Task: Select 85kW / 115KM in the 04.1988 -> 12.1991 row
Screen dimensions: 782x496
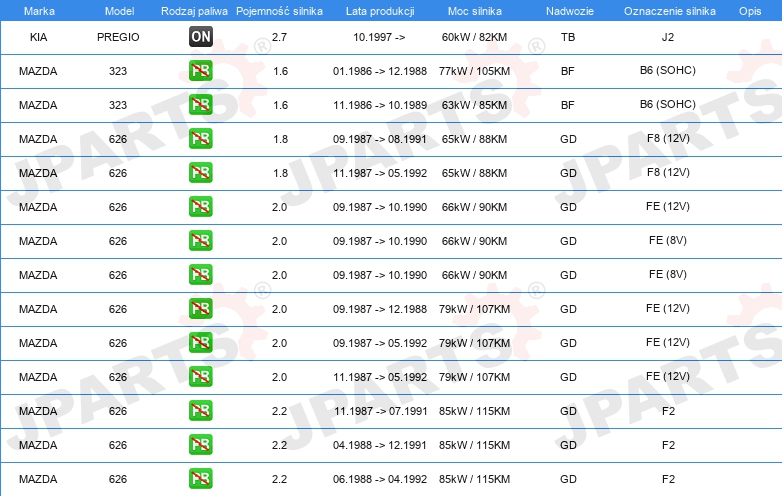Action: (474, 445)
